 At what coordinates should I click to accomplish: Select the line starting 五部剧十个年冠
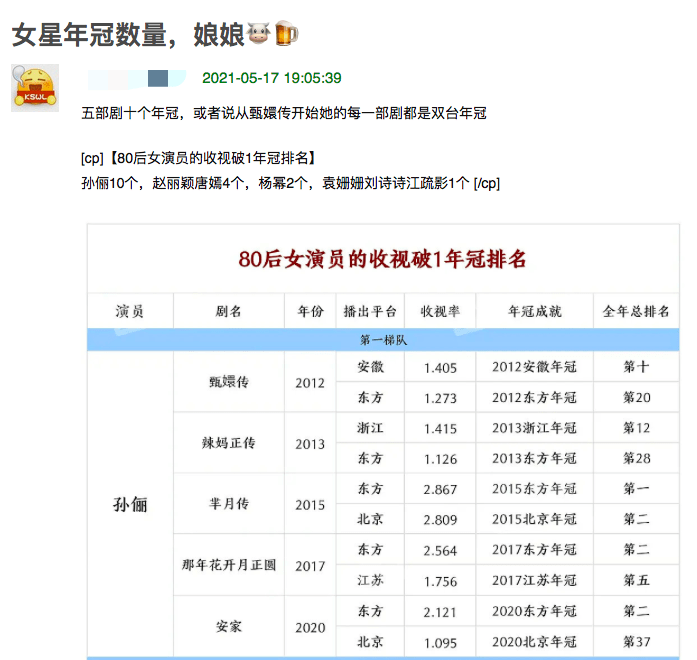tap(284, 113)
